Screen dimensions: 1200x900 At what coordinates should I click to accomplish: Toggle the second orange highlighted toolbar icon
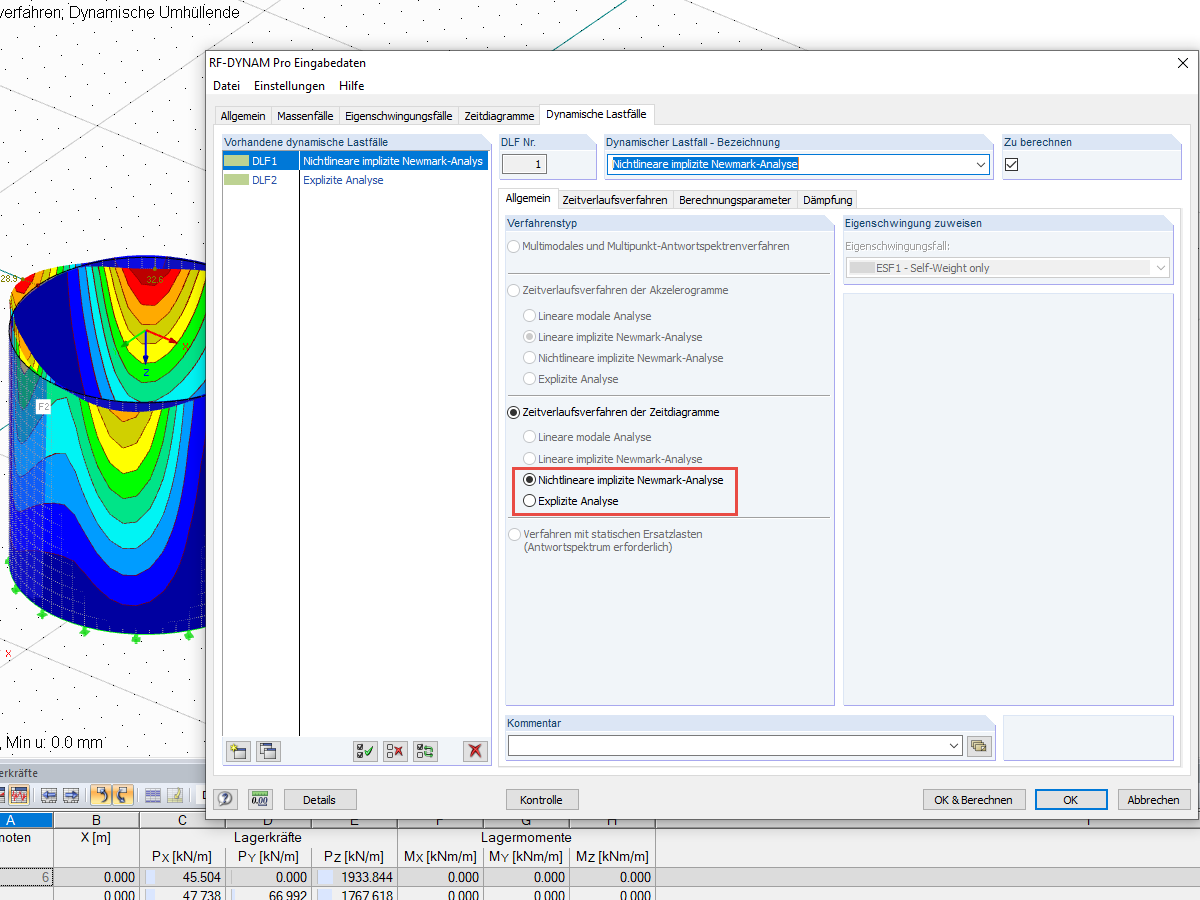(x=123, y=795)
